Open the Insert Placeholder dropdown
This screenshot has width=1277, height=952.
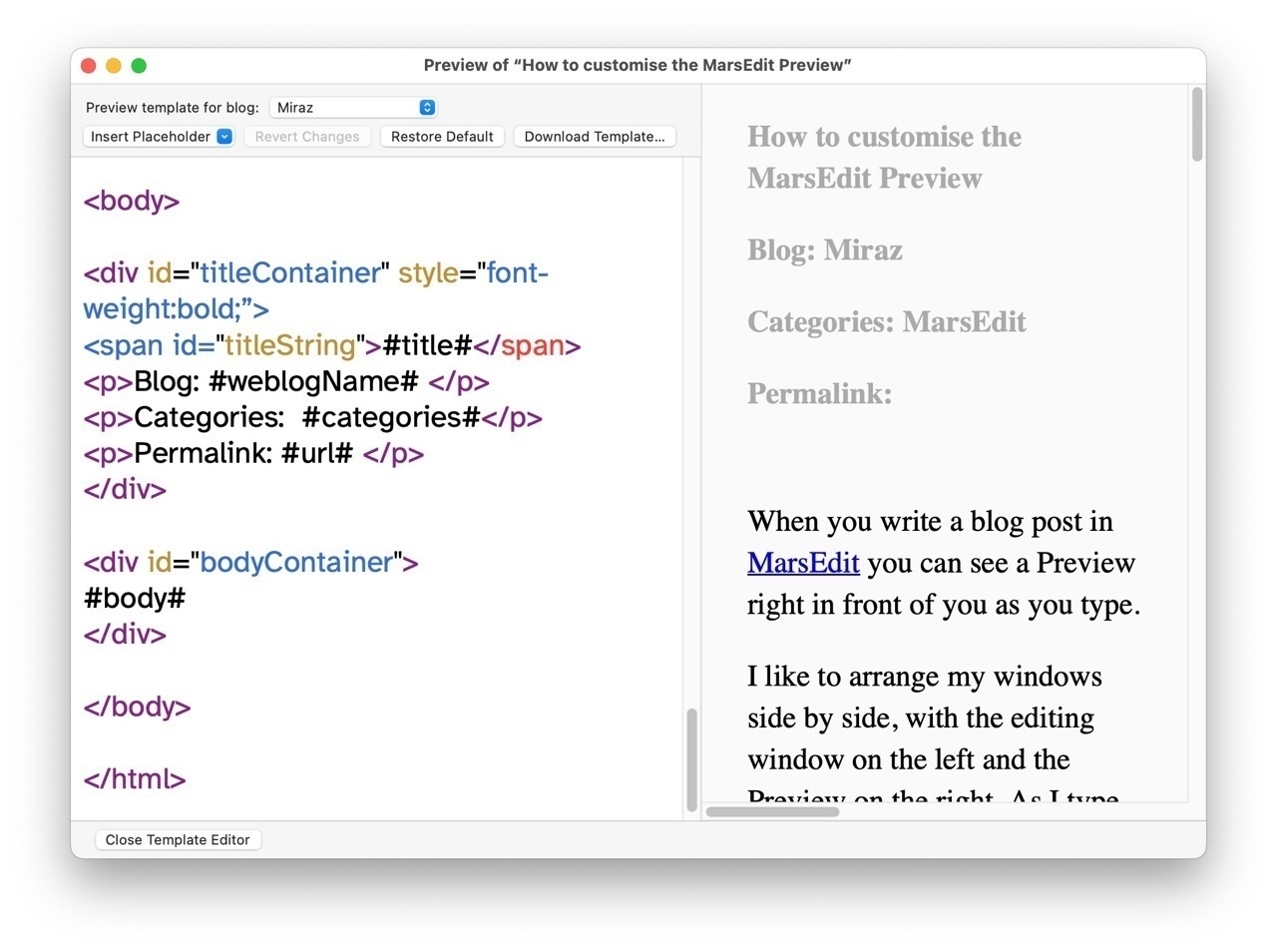click(159, 137)
